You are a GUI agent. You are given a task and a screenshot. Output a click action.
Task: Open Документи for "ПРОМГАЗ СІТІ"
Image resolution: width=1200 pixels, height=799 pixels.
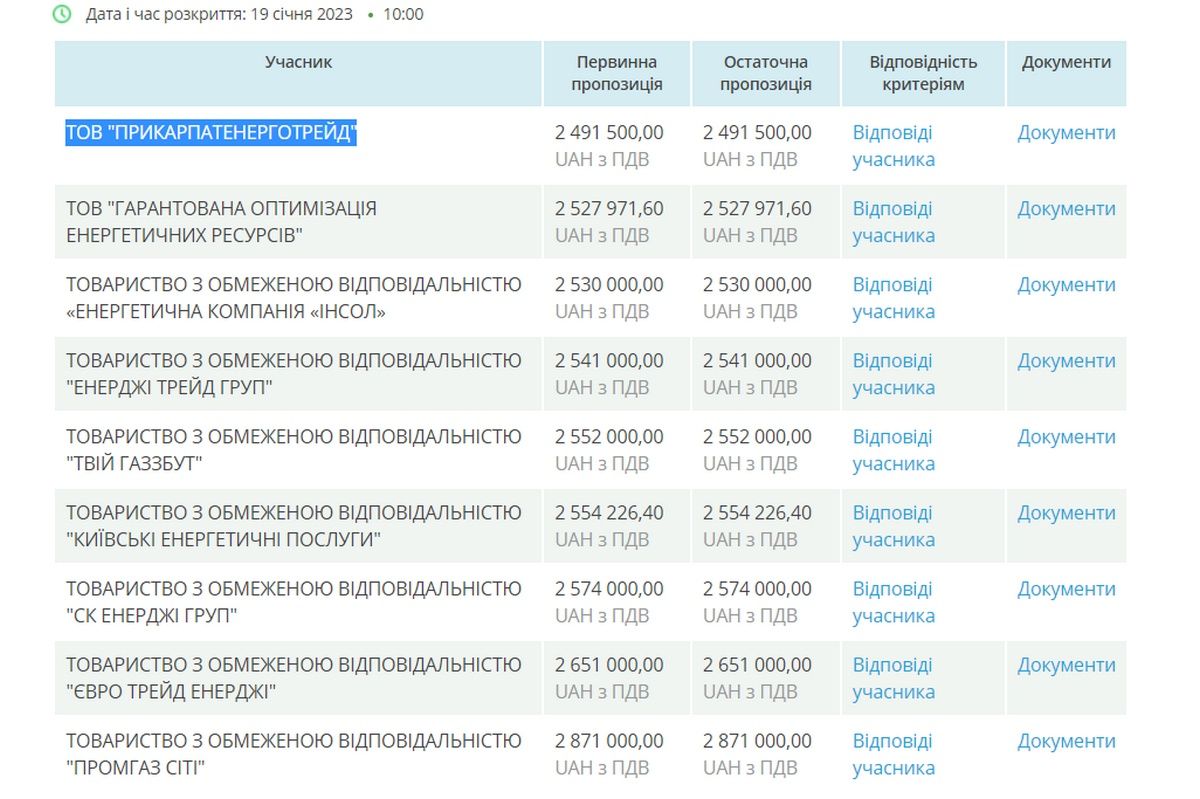click(x=1066, y=741)
